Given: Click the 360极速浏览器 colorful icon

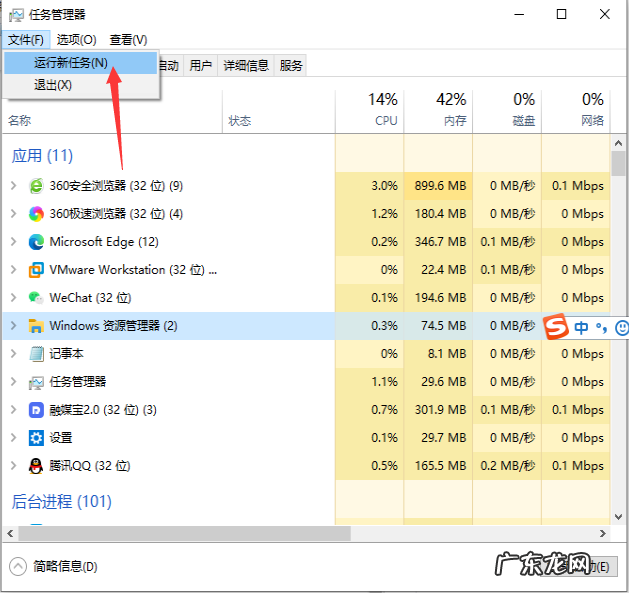Looking at the screenshot, I should (x=36, y=214).
